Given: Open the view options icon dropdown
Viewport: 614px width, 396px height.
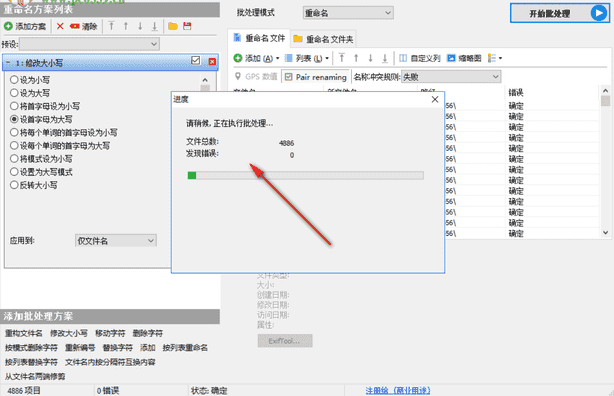Looking at the screenshot, I should click(495, 58).
